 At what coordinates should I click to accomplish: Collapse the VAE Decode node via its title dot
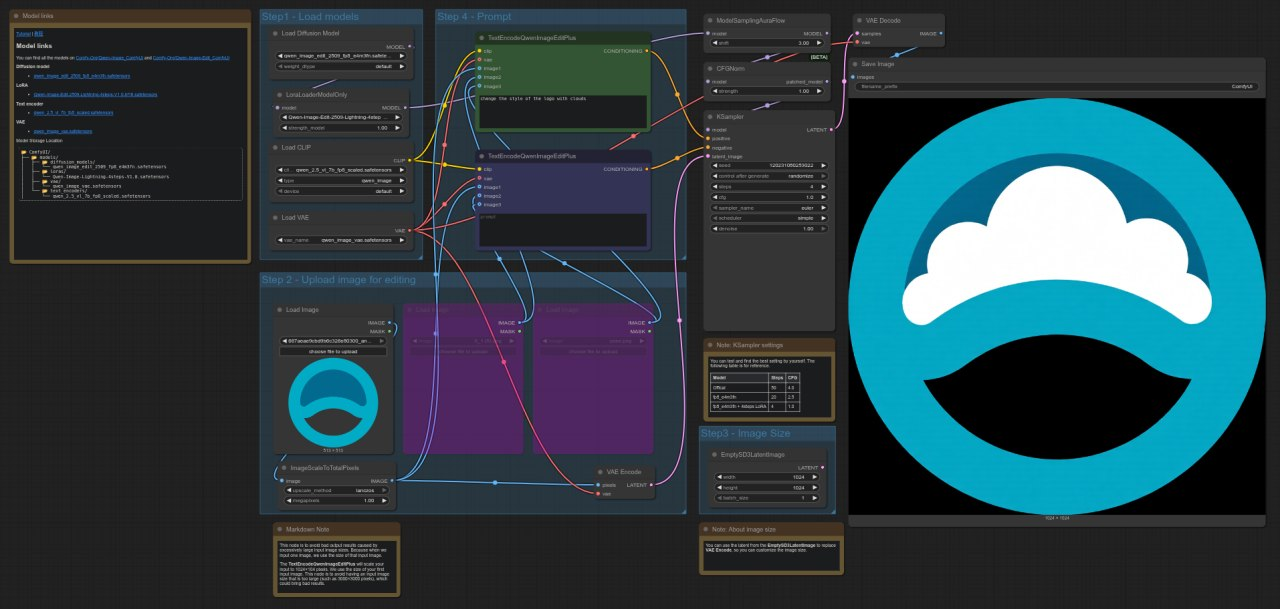tap(858, 20)
